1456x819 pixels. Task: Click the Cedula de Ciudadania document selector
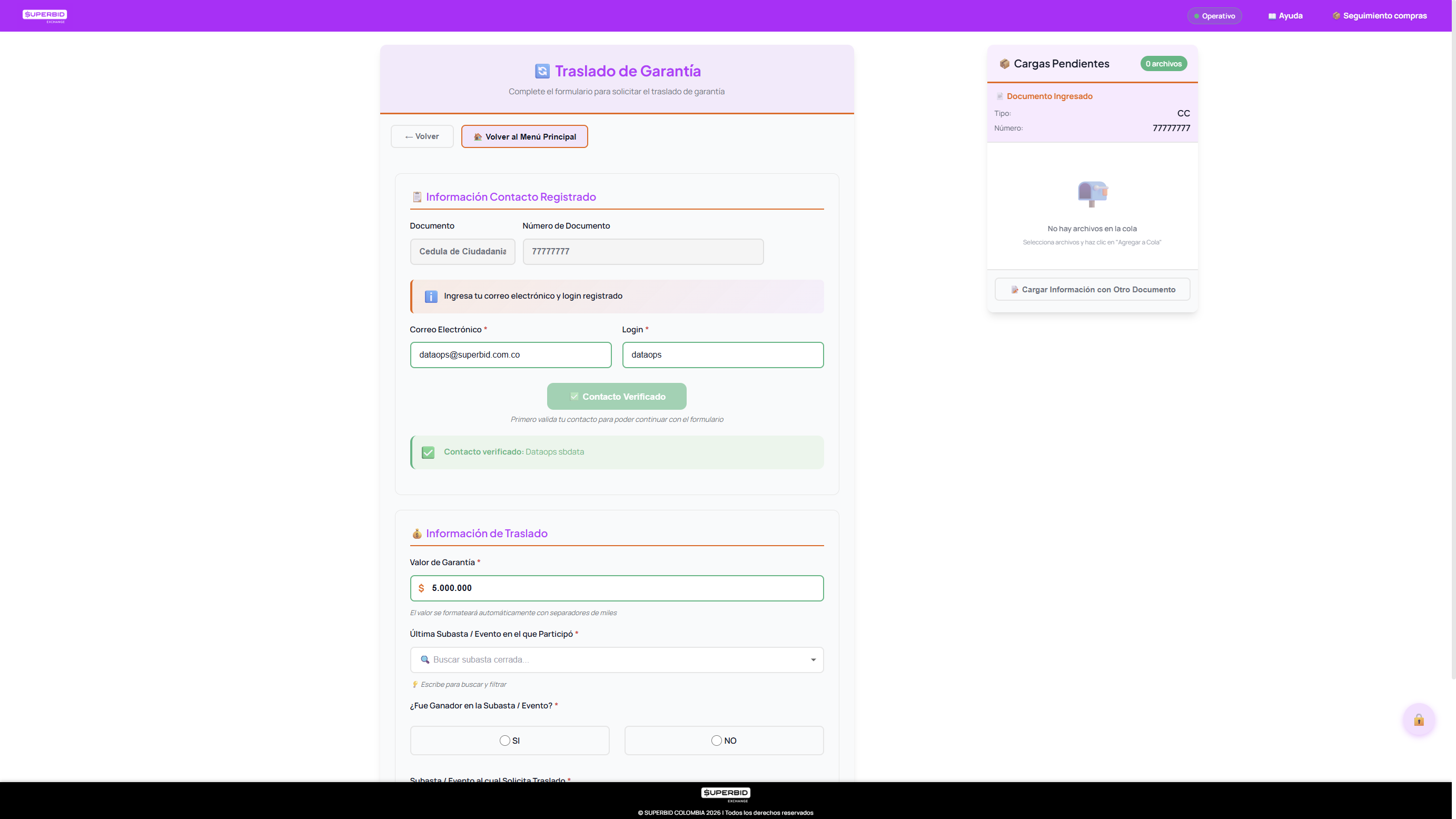click(462, 252)
